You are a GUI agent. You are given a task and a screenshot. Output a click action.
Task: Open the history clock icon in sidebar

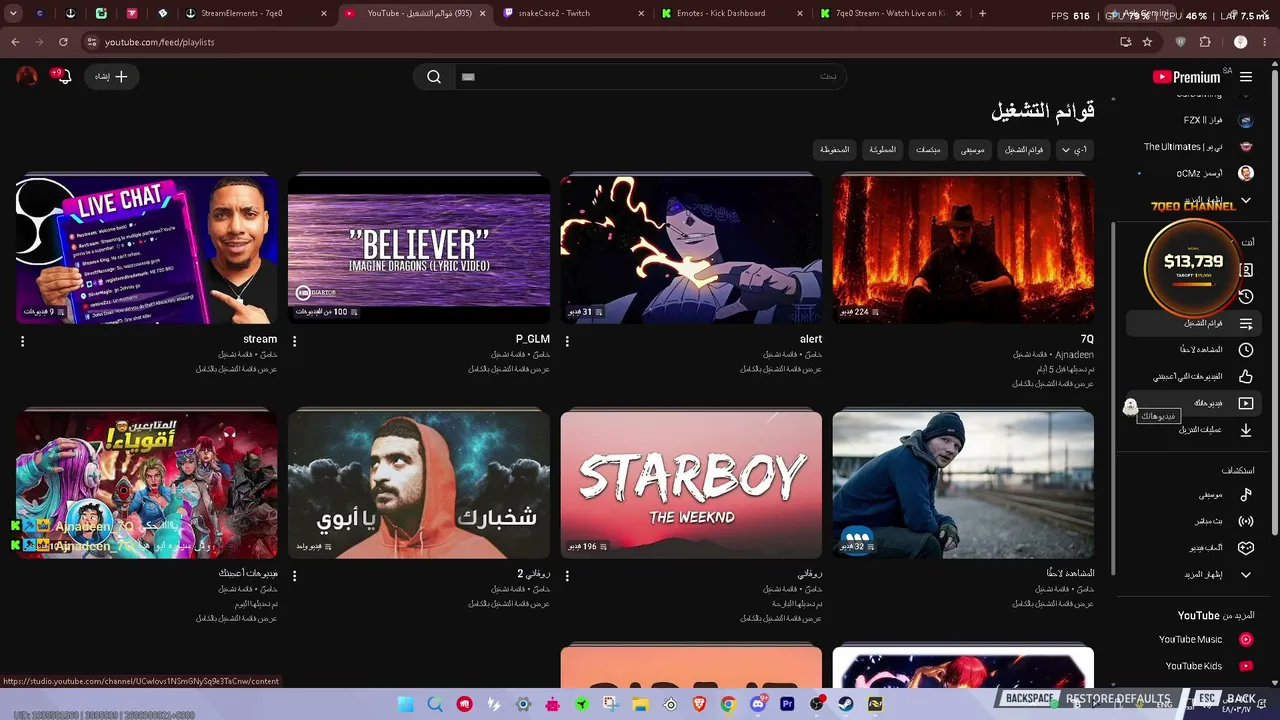pos(1246,297)
